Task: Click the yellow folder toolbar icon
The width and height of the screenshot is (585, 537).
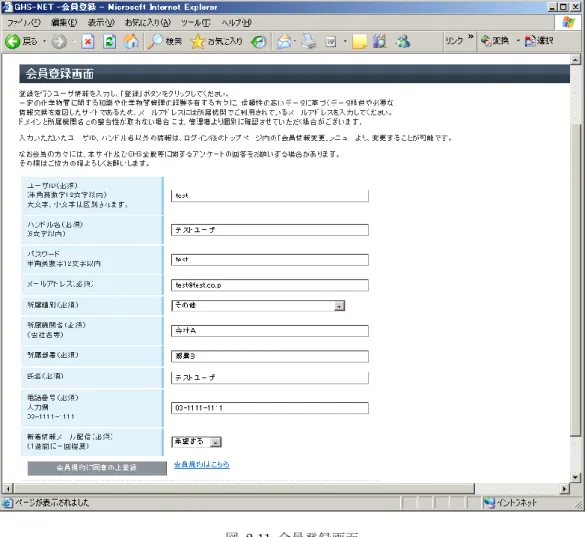Action: pyautogui.click(x=359, y=41)
